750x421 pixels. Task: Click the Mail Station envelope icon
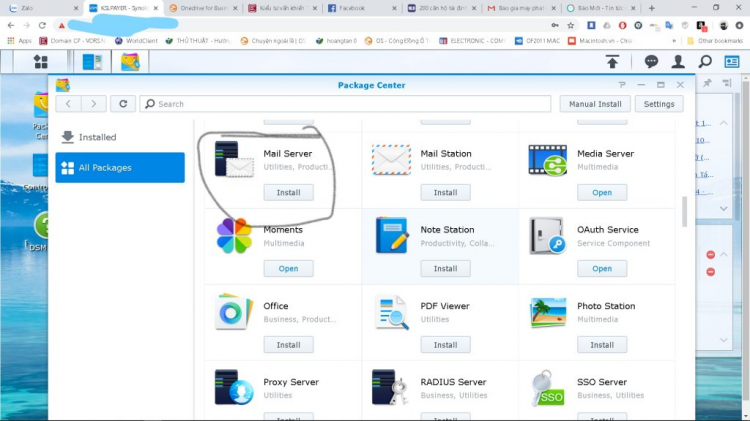click(x=391, y=159)
